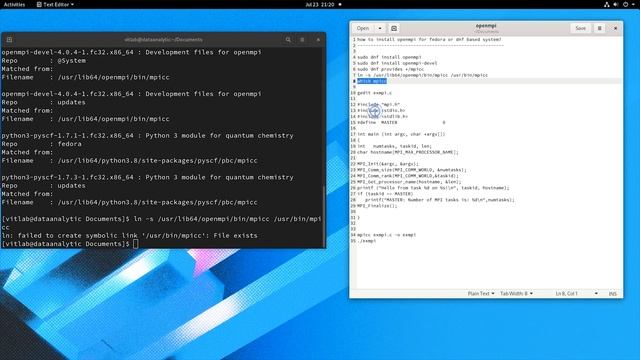This screenshot has width=640, height=360.
Task: Click the "MPI_Finalize();" line
Action: [377, 206]
